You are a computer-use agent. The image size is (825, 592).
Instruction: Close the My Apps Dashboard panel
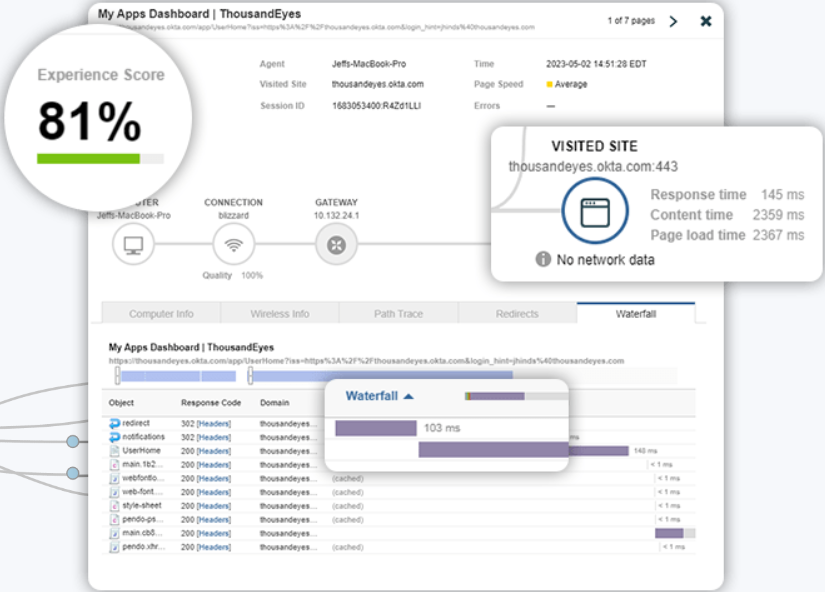click(706, 21)
